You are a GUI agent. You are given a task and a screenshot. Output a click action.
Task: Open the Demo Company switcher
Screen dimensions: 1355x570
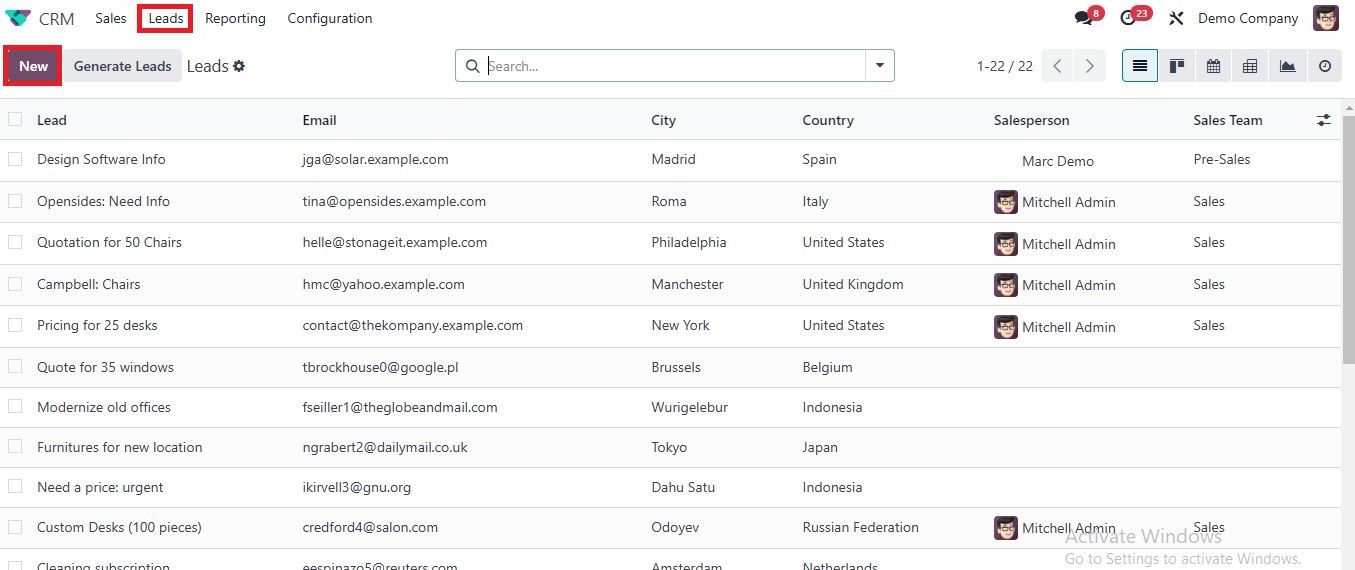click(1247, 18)
